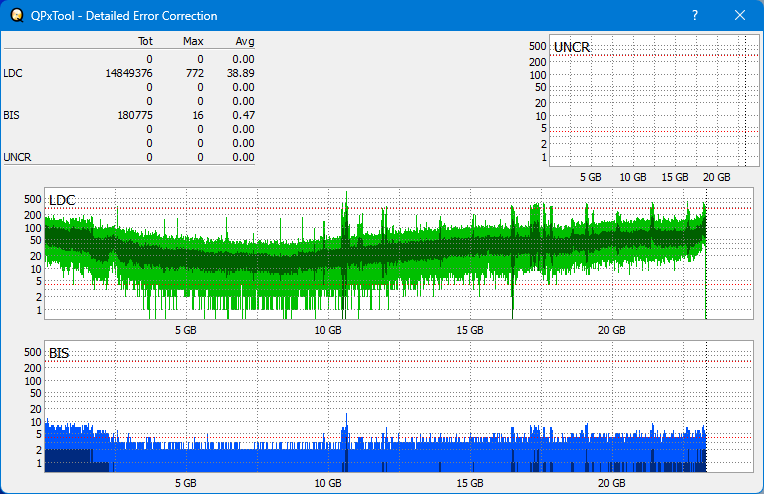
Task: Click the 20 GB axis label under BIS graph
Action: [x=611, y=483]
